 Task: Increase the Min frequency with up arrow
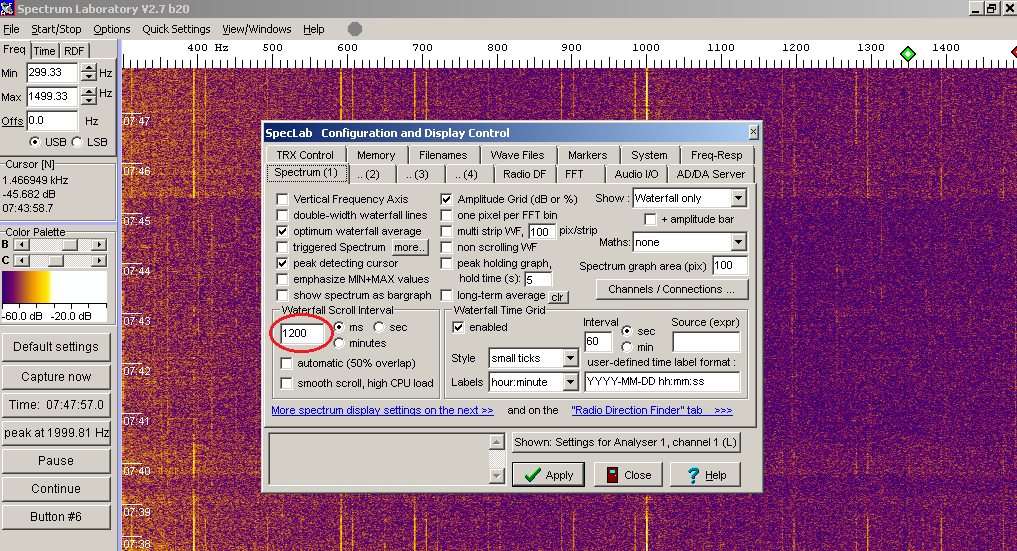(x=89, y=68)
